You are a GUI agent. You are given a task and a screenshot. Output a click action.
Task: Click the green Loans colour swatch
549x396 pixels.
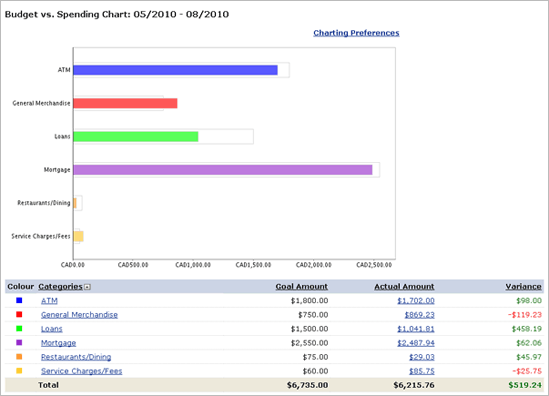[19, 328]
